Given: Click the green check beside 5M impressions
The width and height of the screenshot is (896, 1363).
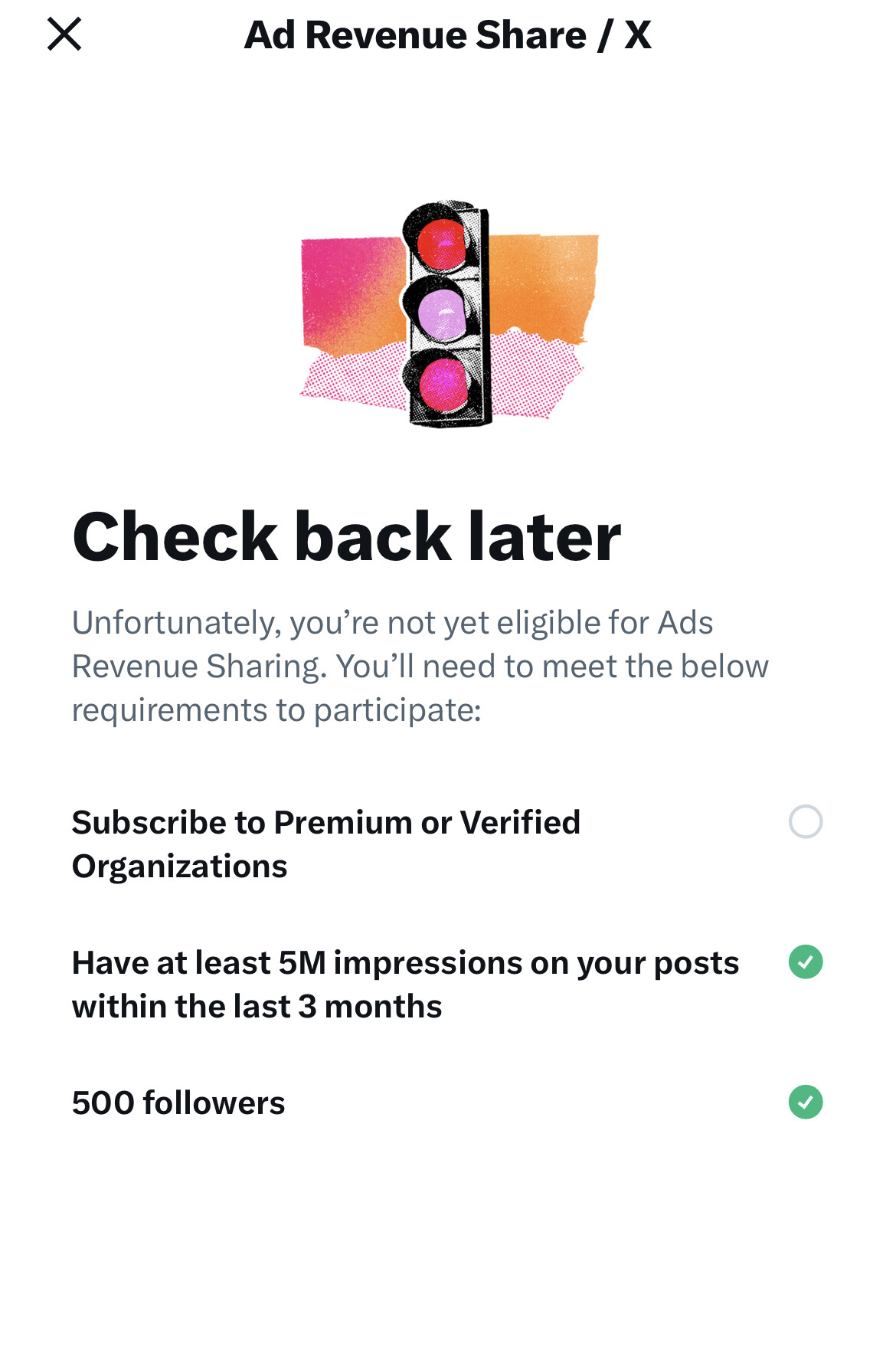Looking at the screenshot, I should 806,962.
